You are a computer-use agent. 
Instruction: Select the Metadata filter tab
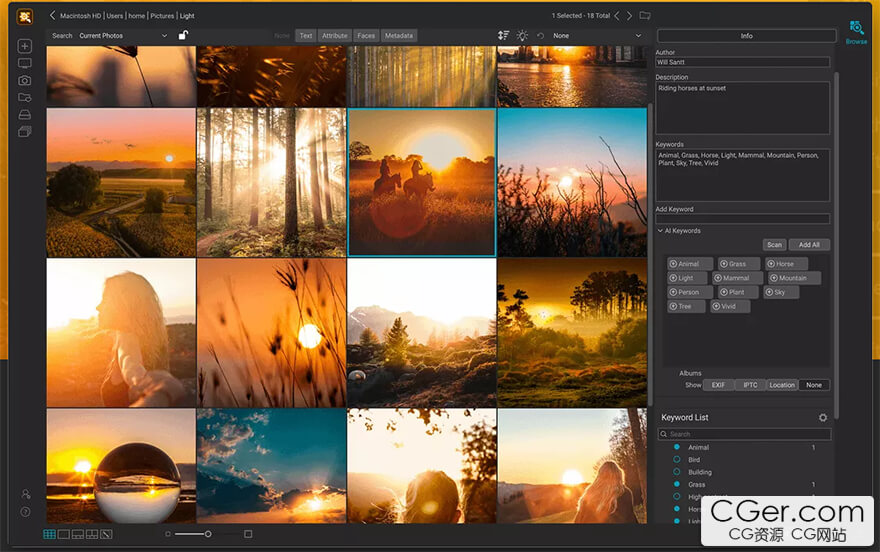tap(399, 35)
